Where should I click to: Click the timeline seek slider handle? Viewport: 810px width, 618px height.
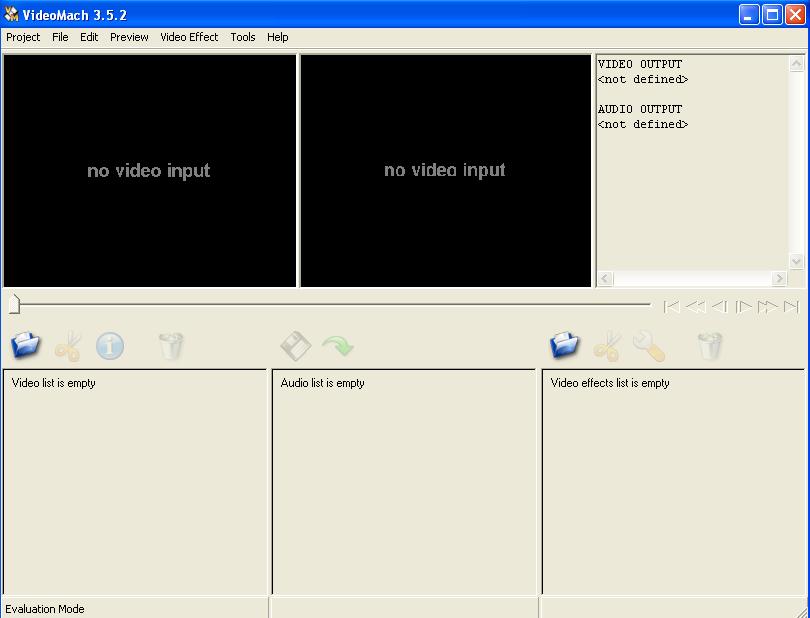point(14,301)
